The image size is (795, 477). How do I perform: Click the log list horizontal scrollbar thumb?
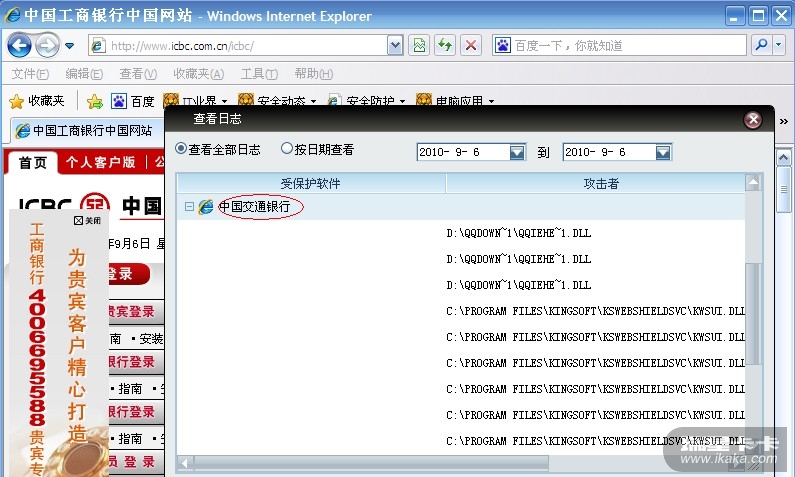point(371,462)
